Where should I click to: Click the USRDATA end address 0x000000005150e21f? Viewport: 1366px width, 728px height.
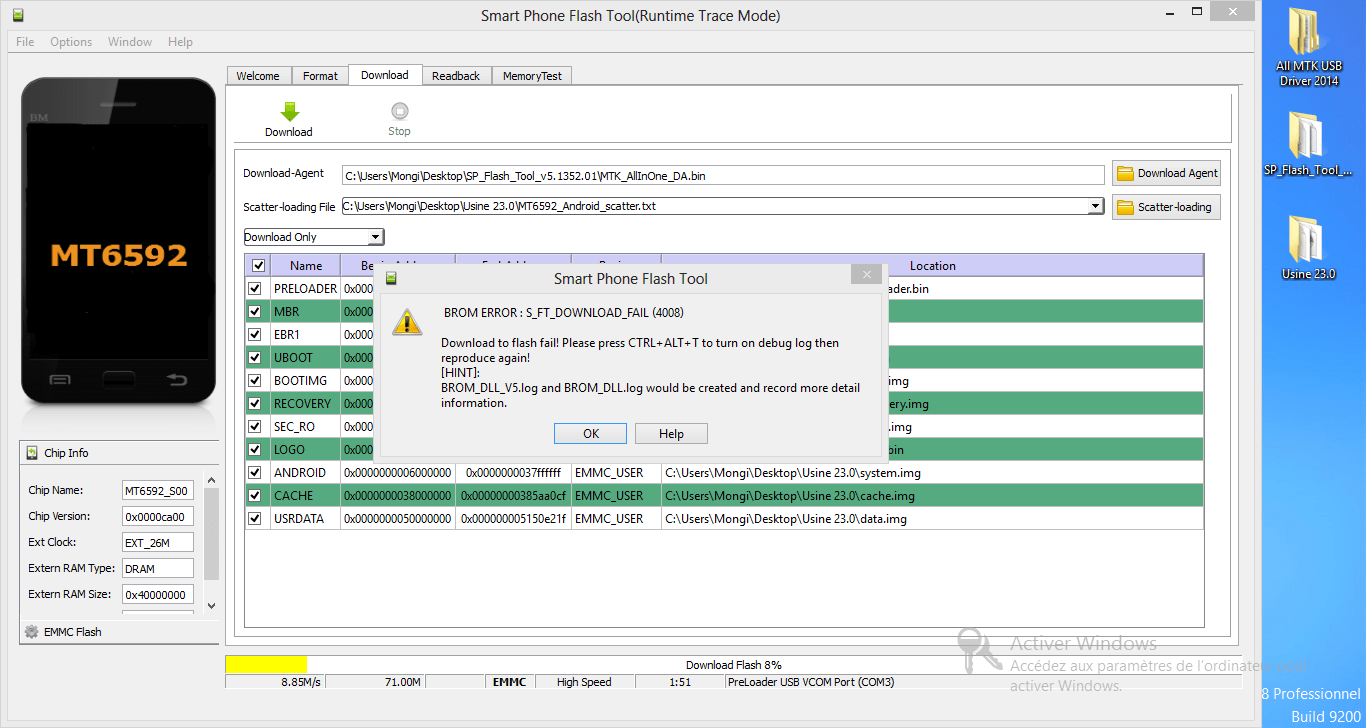tap(513, 519)
